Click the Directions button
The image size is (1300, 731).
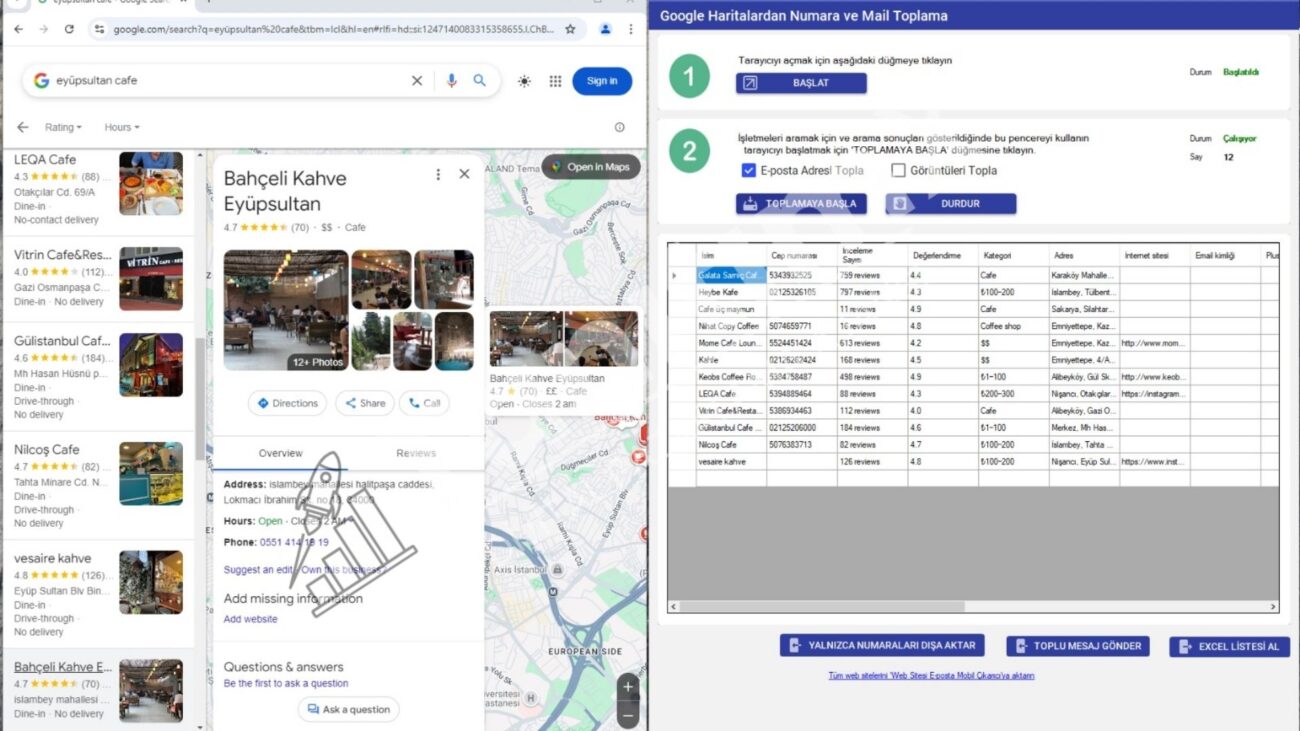(287, 403)
